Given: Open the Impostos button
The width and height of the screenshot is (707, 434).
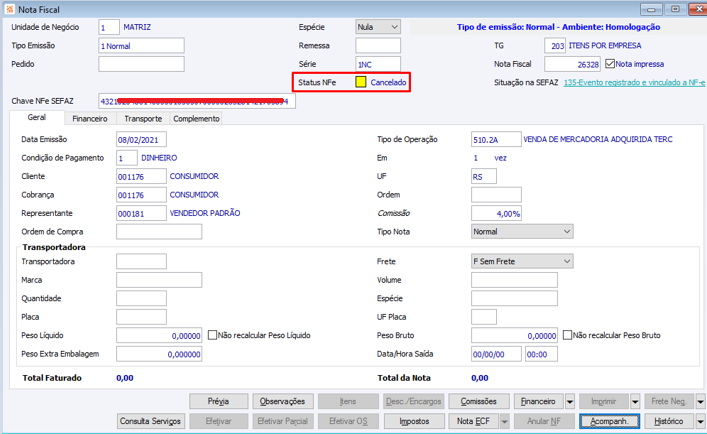Looking at the screenshot, I should click(414, 421).
